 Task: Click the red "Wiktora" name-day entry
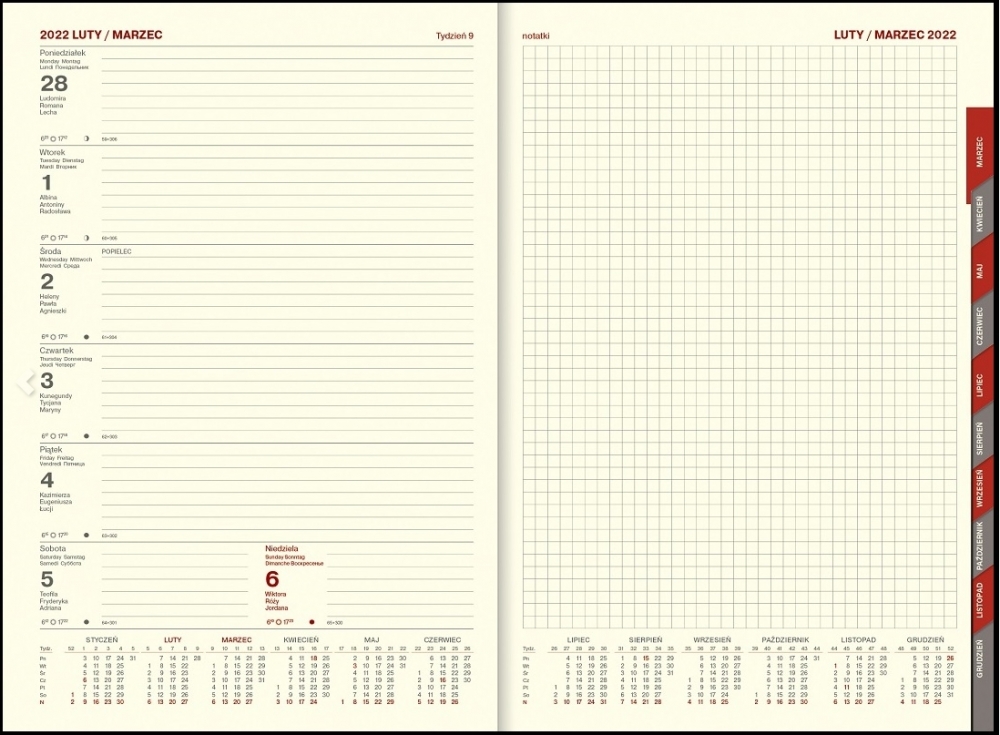point(276,595)
